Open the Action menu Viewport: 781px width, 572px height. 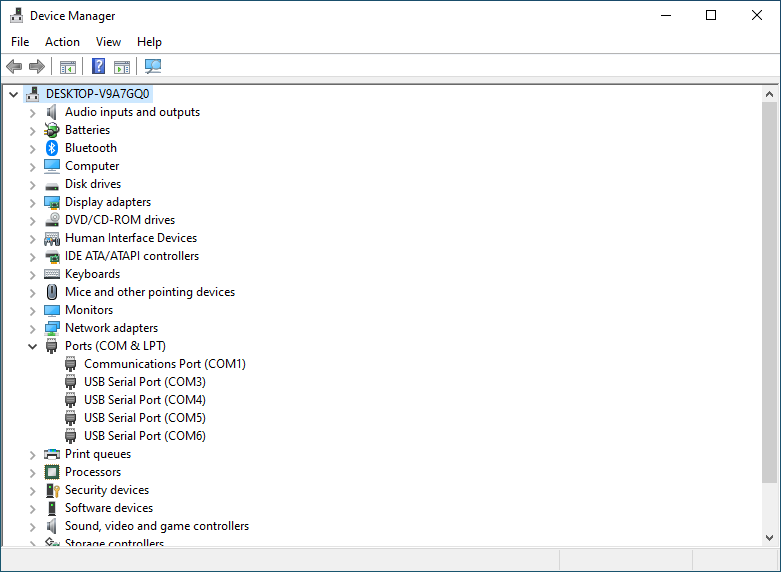coord(62,42)
